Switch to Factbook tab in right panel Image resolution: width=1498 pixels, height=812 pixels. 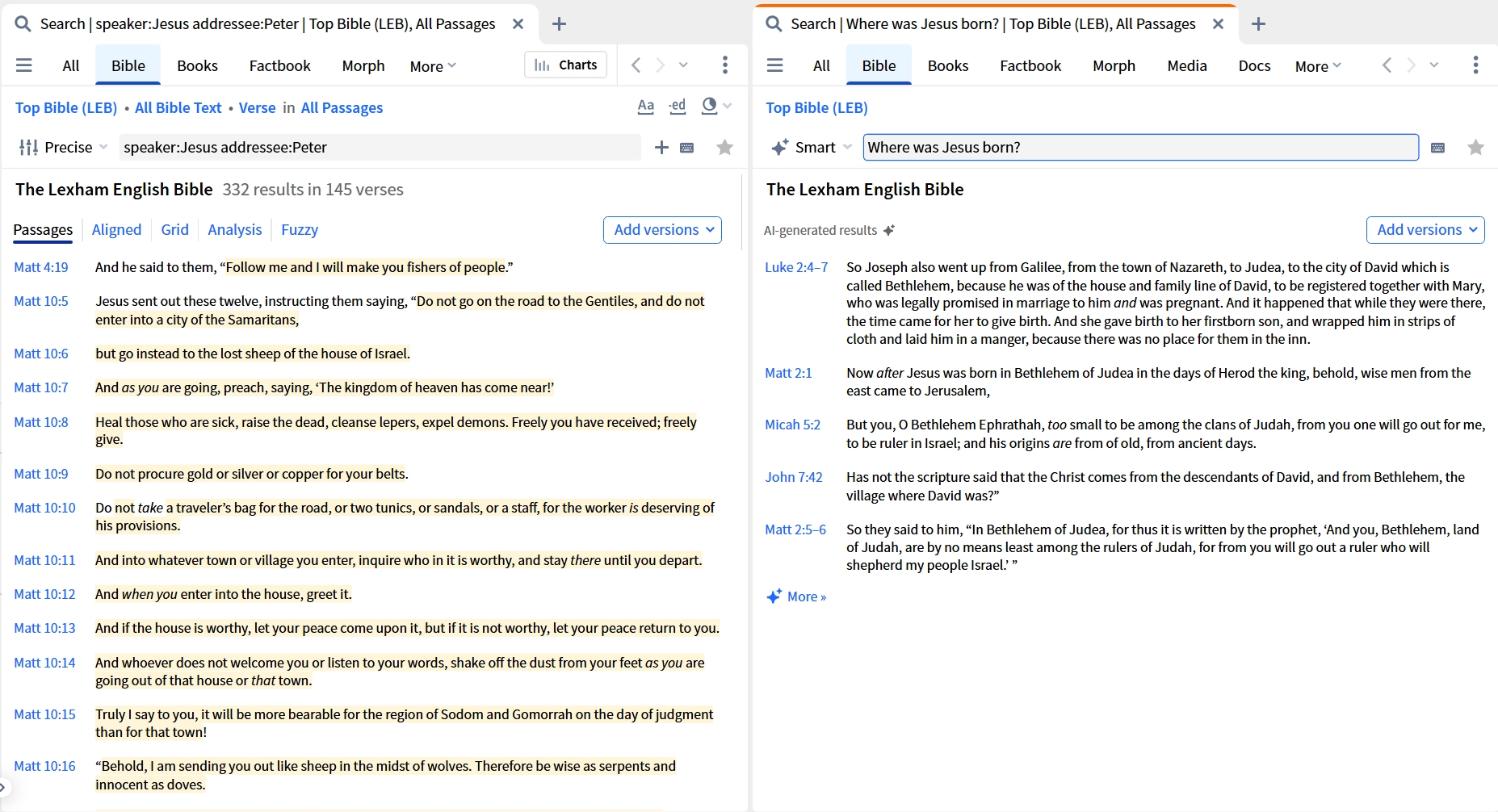(1030, 66)
